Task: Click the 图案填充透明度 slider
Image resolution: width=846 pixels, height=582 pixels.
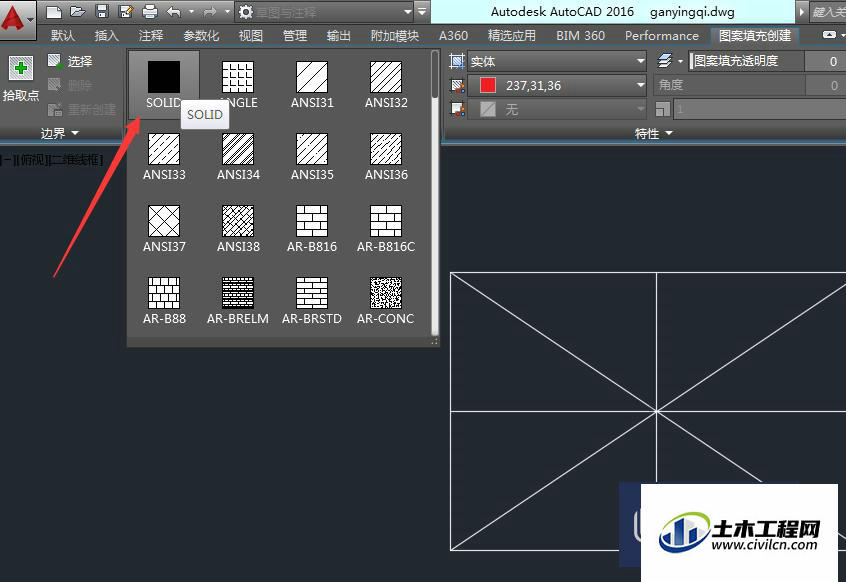Action: (x=747, y=61)
